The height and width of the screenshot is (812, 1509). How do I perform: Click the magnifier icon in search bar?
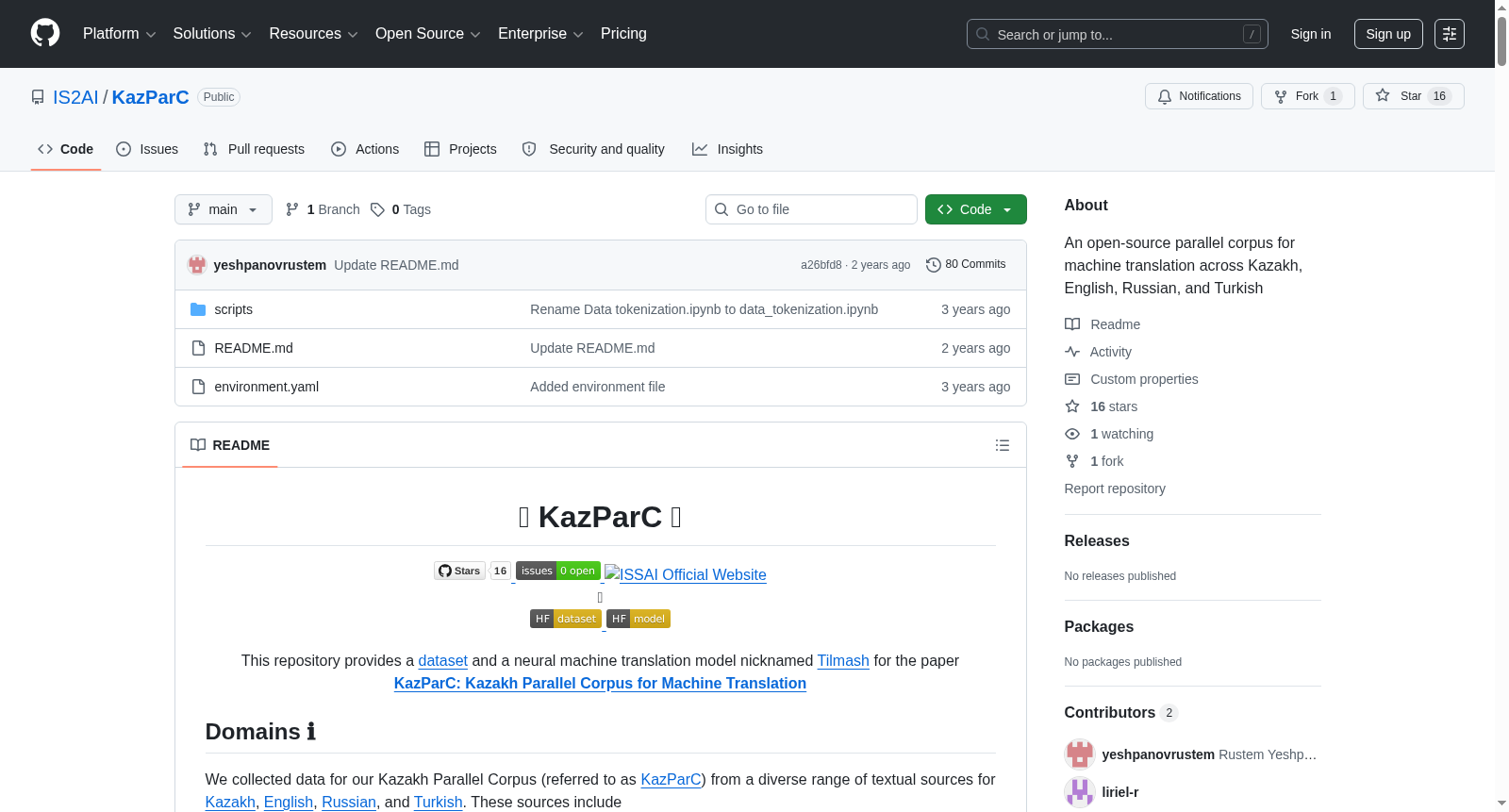tap(983, 34)
